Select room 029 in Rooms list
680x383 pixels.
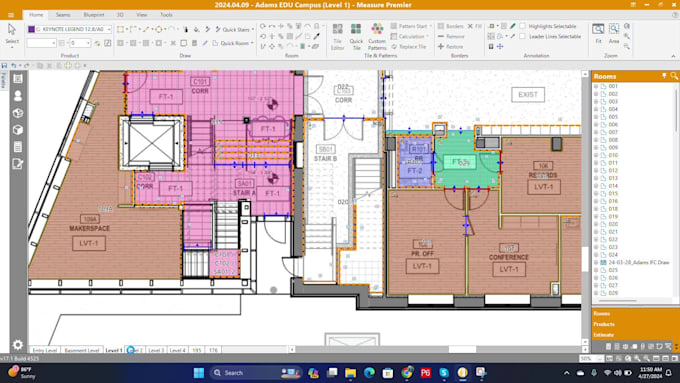[613, 293]
